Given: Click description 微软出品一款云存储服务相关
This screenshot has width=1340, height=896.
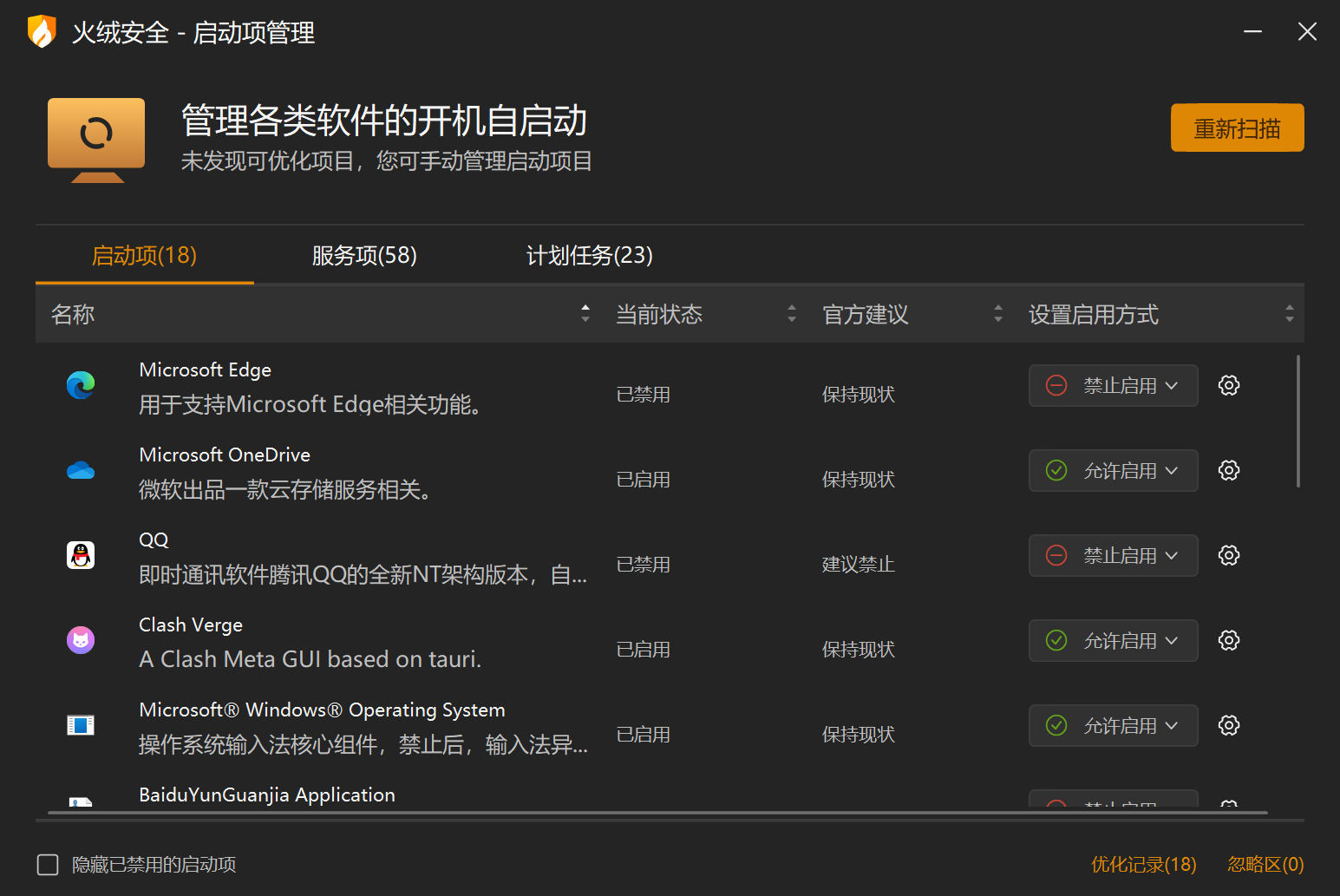Looking at the screenshot, I should (x=285, y=489).
